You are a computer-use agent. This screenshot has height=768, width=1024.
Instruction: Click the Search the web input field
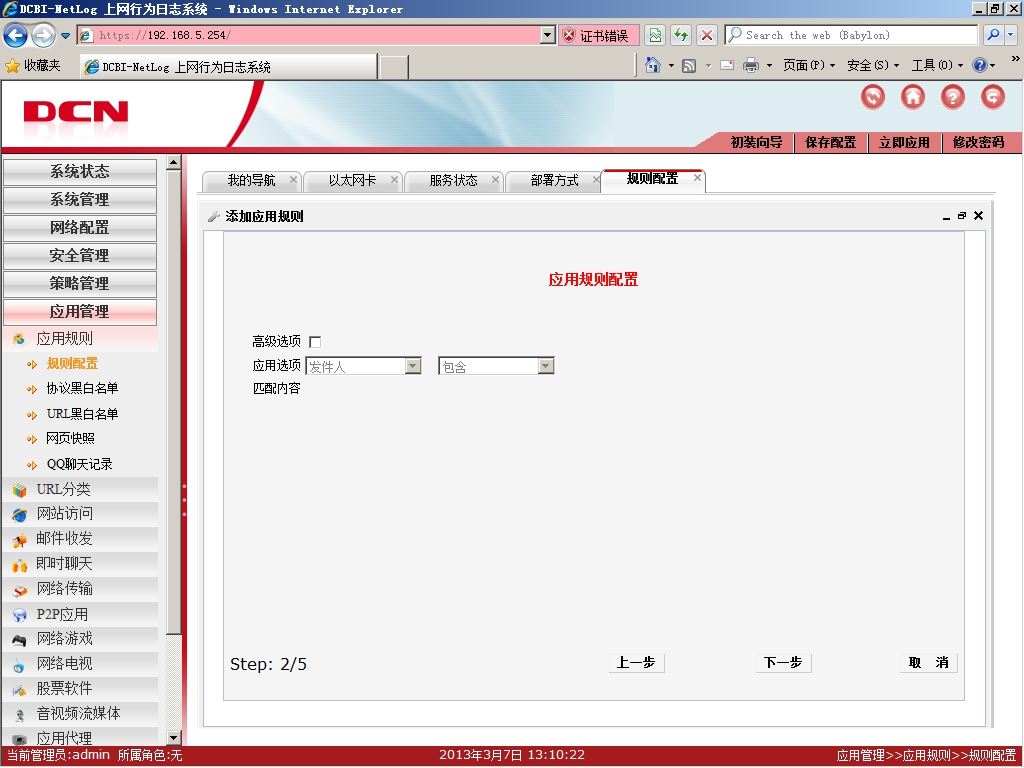(x=852, y=35)
